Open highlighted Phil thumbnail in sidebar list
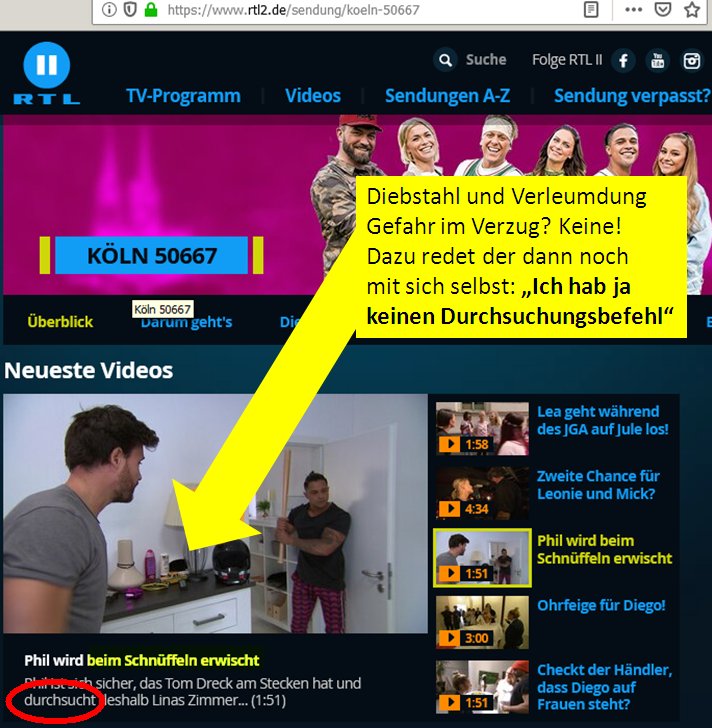 (x=482, y=558)
